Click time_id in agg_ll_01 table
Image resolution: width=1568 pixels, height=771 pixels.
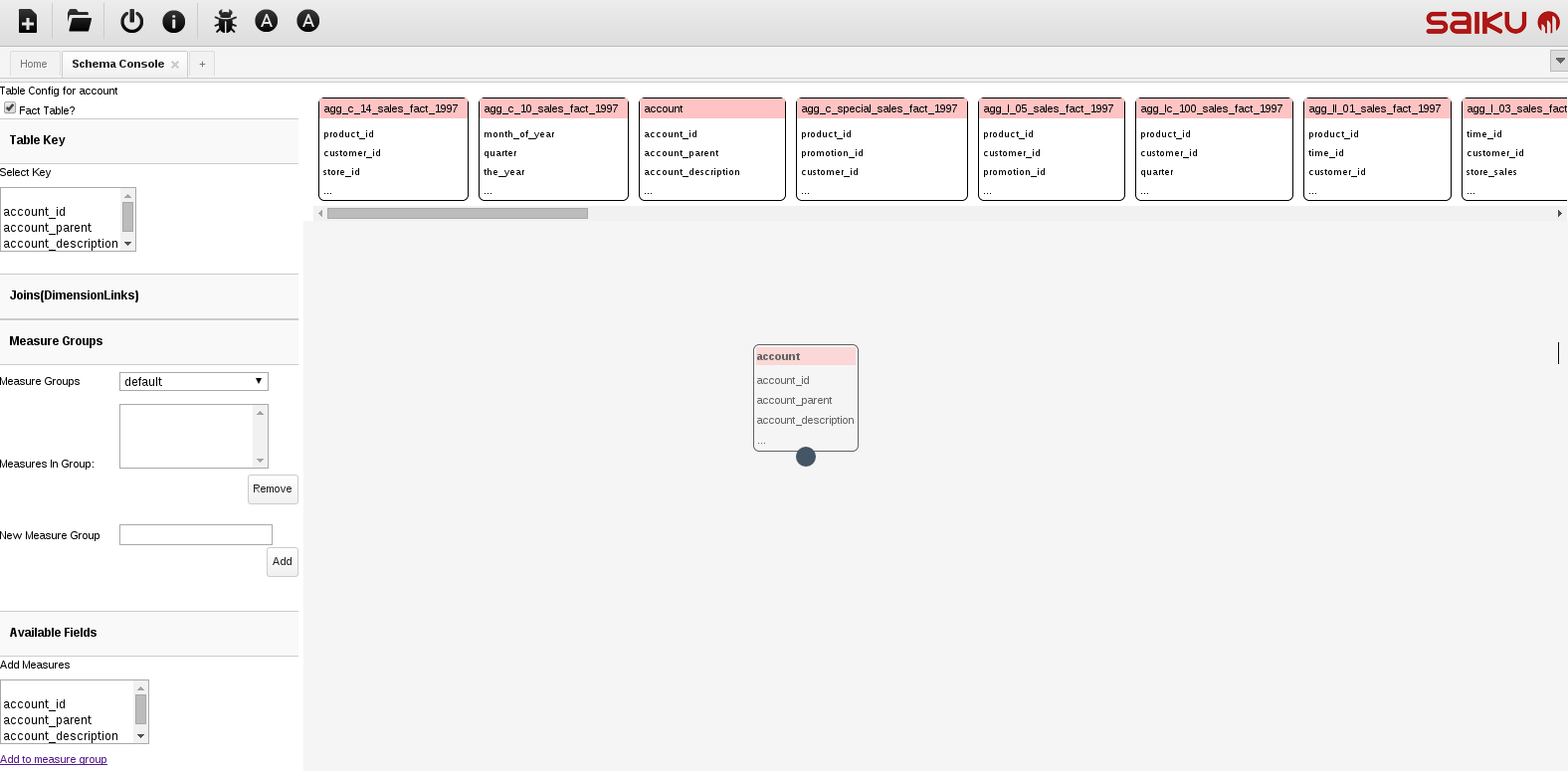[1326, 153]
